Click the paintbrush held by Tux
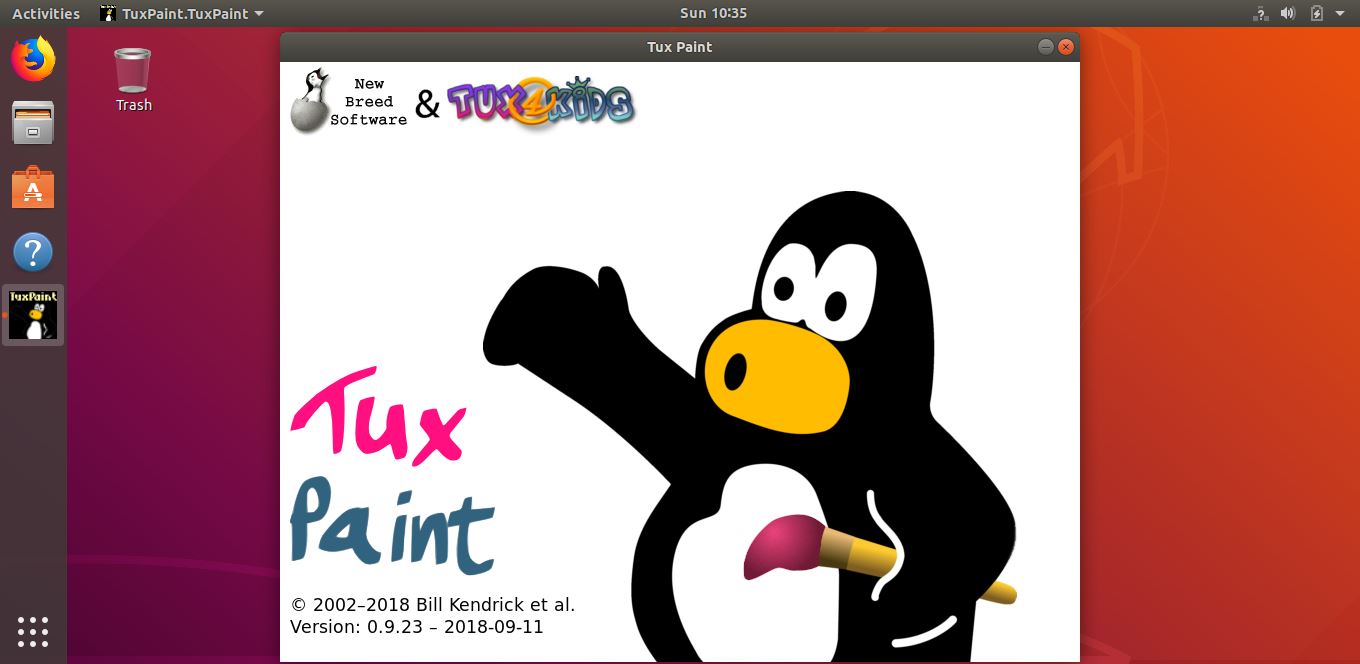 [880, 557]
